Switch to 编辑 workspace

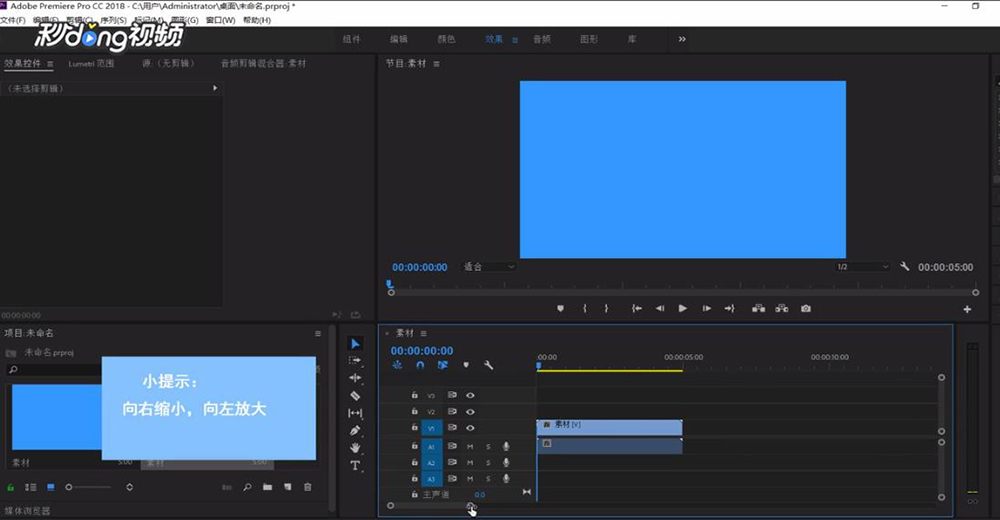[x=399, y=39]
